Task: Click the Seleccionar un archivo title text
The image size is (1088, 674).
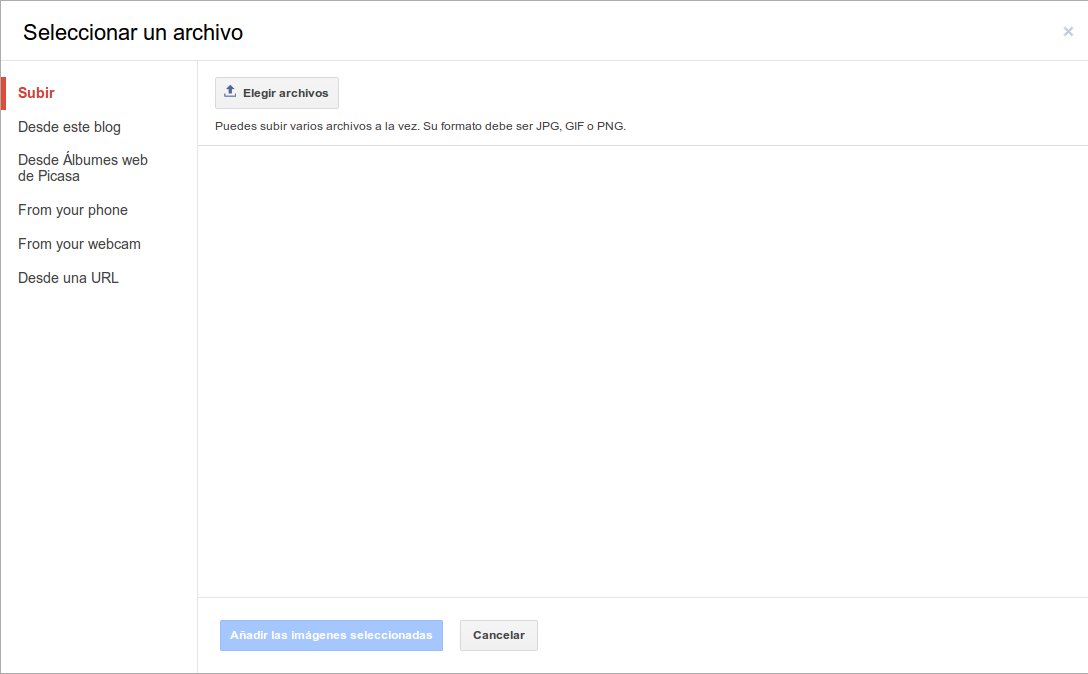Action: [x=133, y=32]
